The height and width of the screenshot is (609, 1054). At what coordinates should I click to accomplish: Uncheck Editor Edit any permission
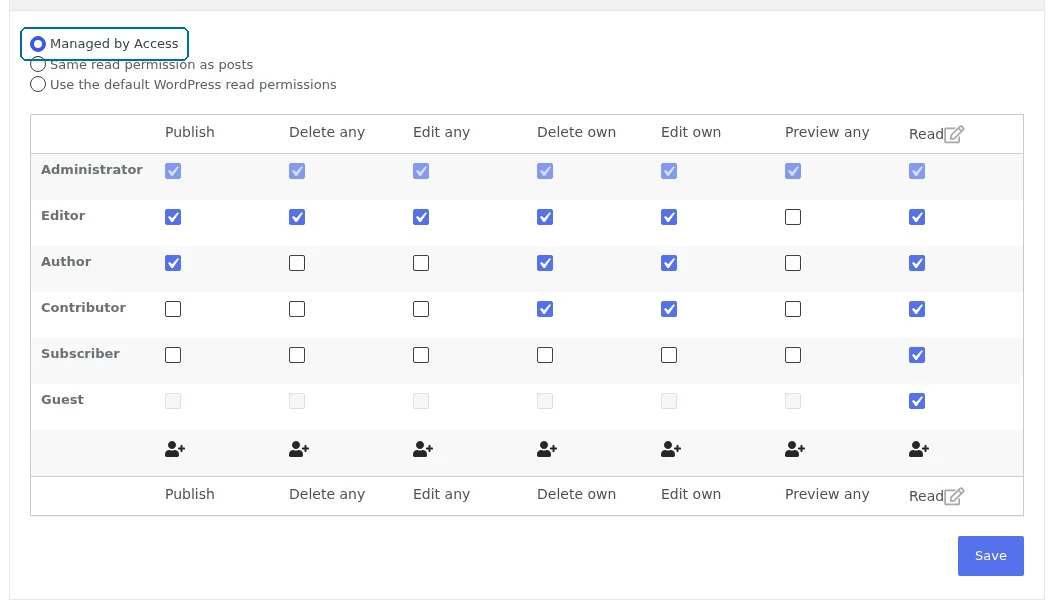tap(421, 217)
